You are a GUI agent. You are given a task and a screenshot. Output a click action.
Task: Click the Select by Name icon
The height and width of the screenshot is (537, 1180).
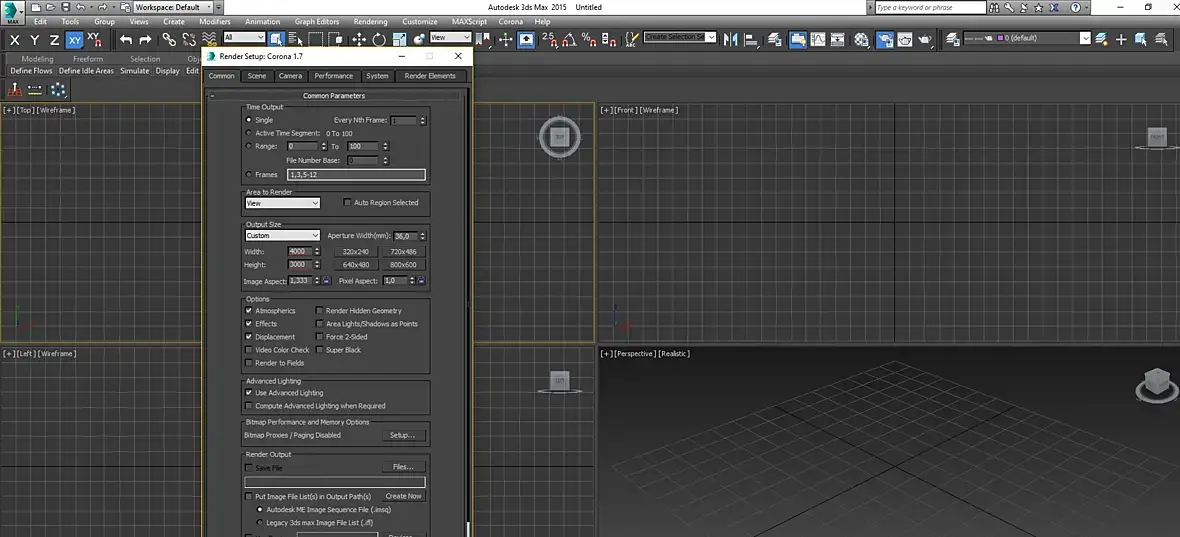pyautogui.click(x=296, y=40)
